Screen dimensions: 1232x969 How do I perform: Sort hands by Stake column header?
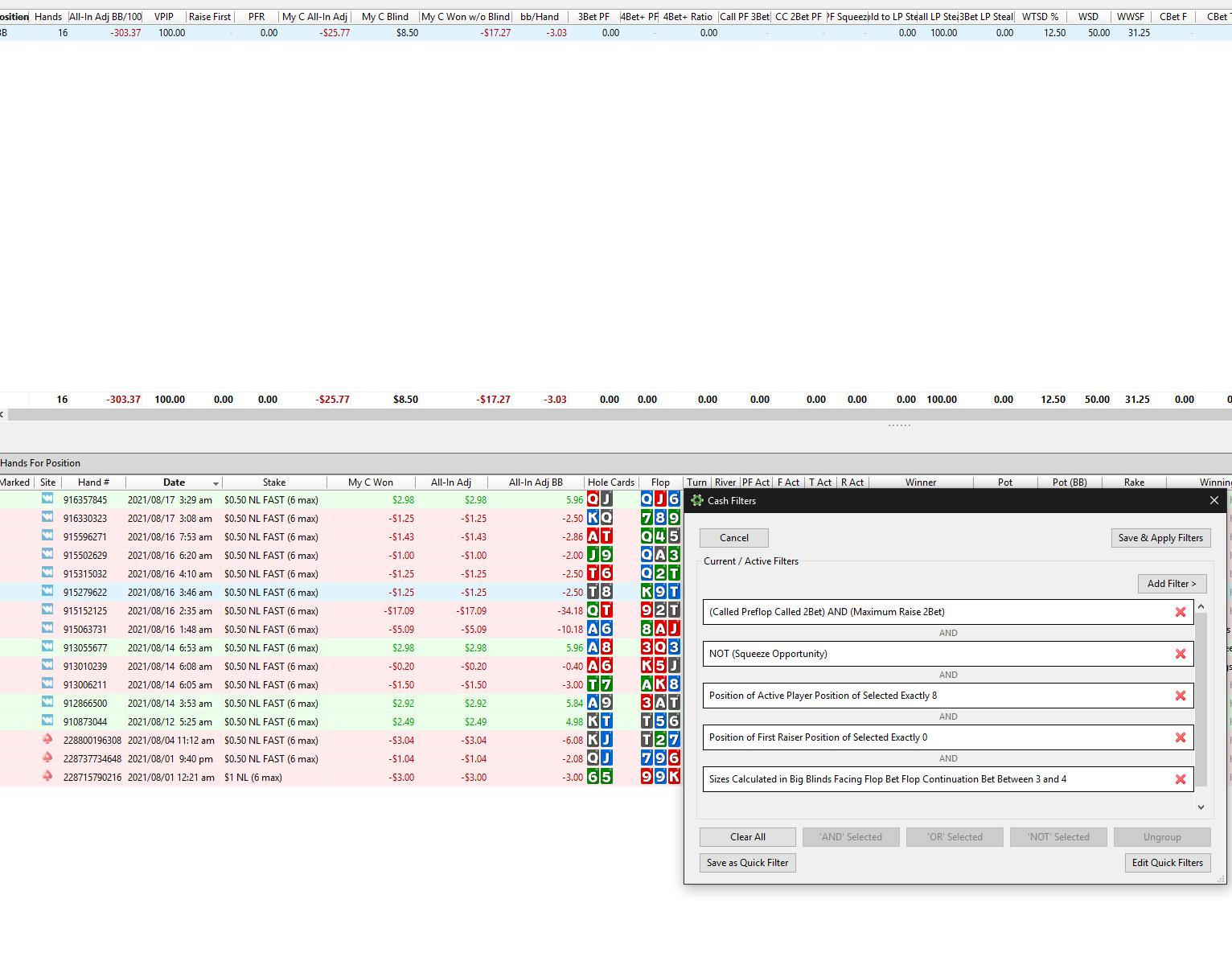[x=274, y=482]
